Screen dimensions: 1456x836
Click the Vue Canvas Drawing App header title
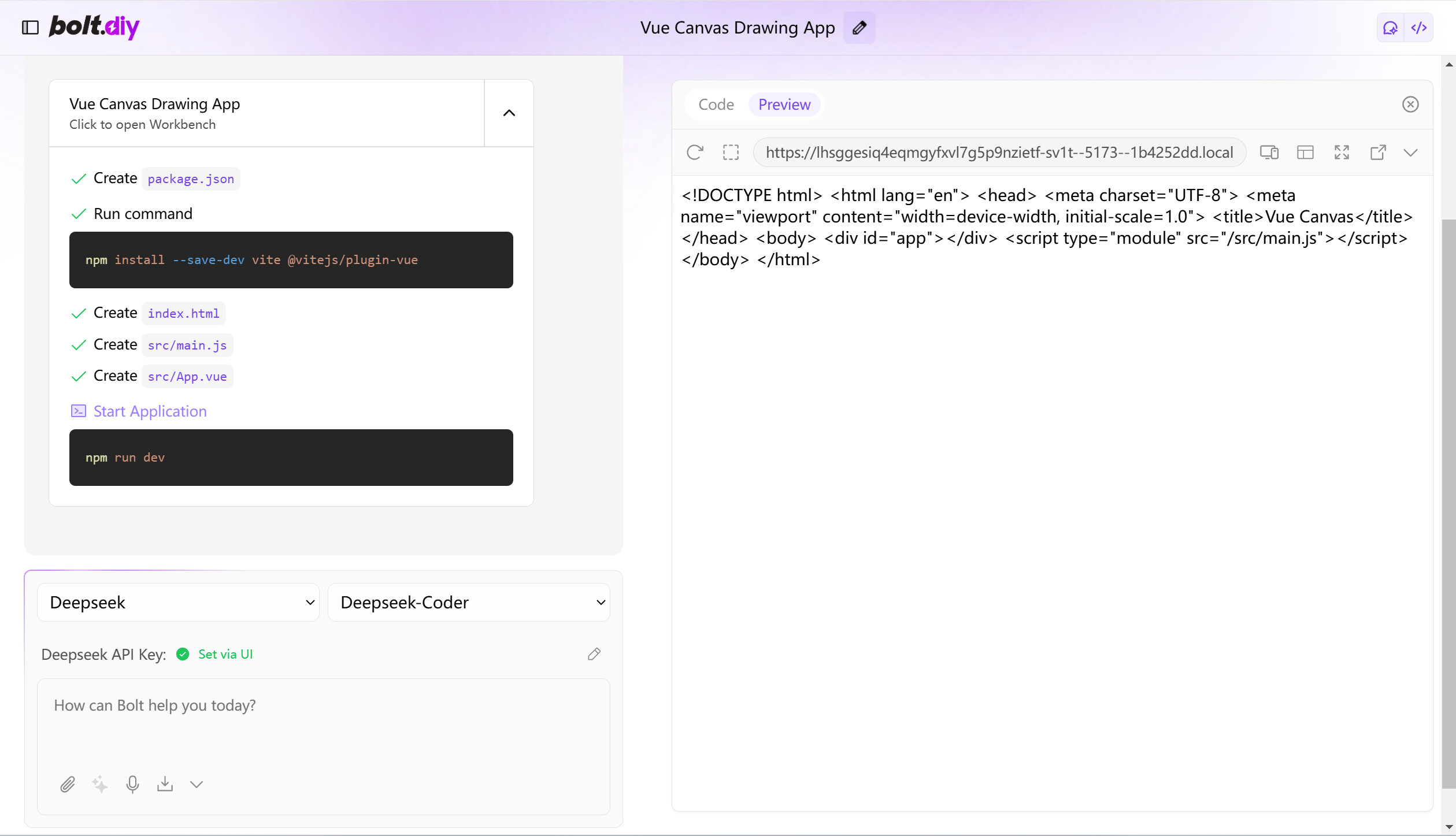[x=737, y=28]
